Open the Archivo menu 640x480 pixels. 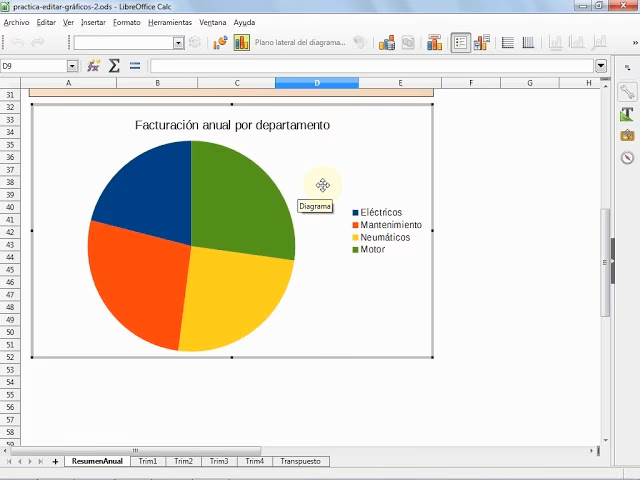pos(16,22)
